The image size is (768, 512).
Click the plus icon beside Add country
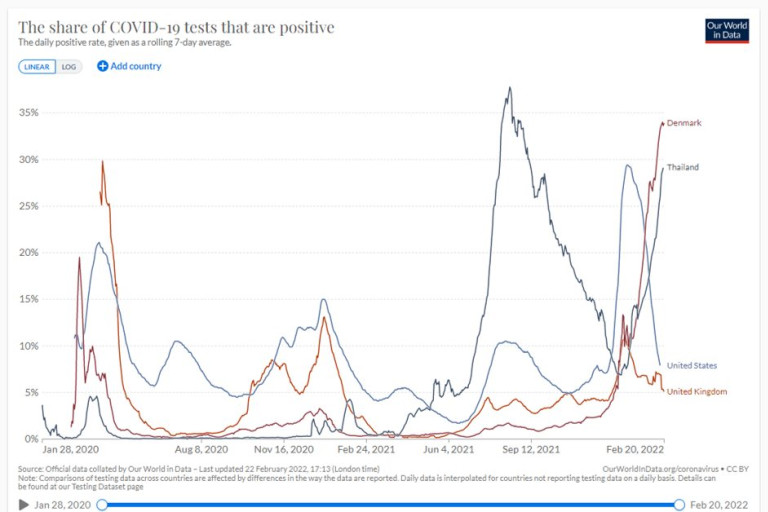point(103,66)
